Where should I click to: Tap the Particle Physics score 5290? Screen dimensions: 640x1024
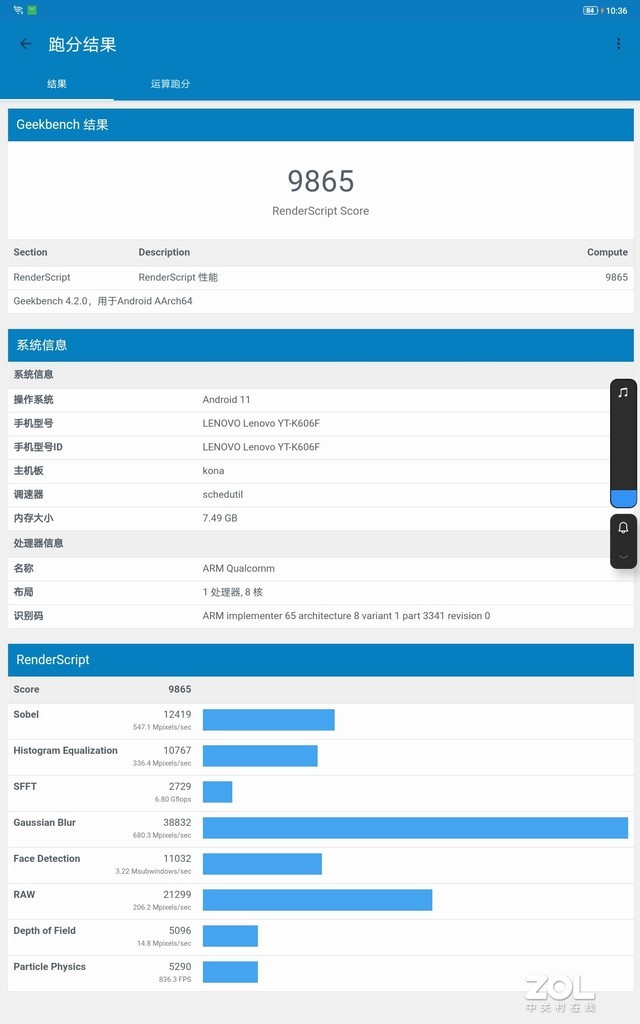(180, 967)
